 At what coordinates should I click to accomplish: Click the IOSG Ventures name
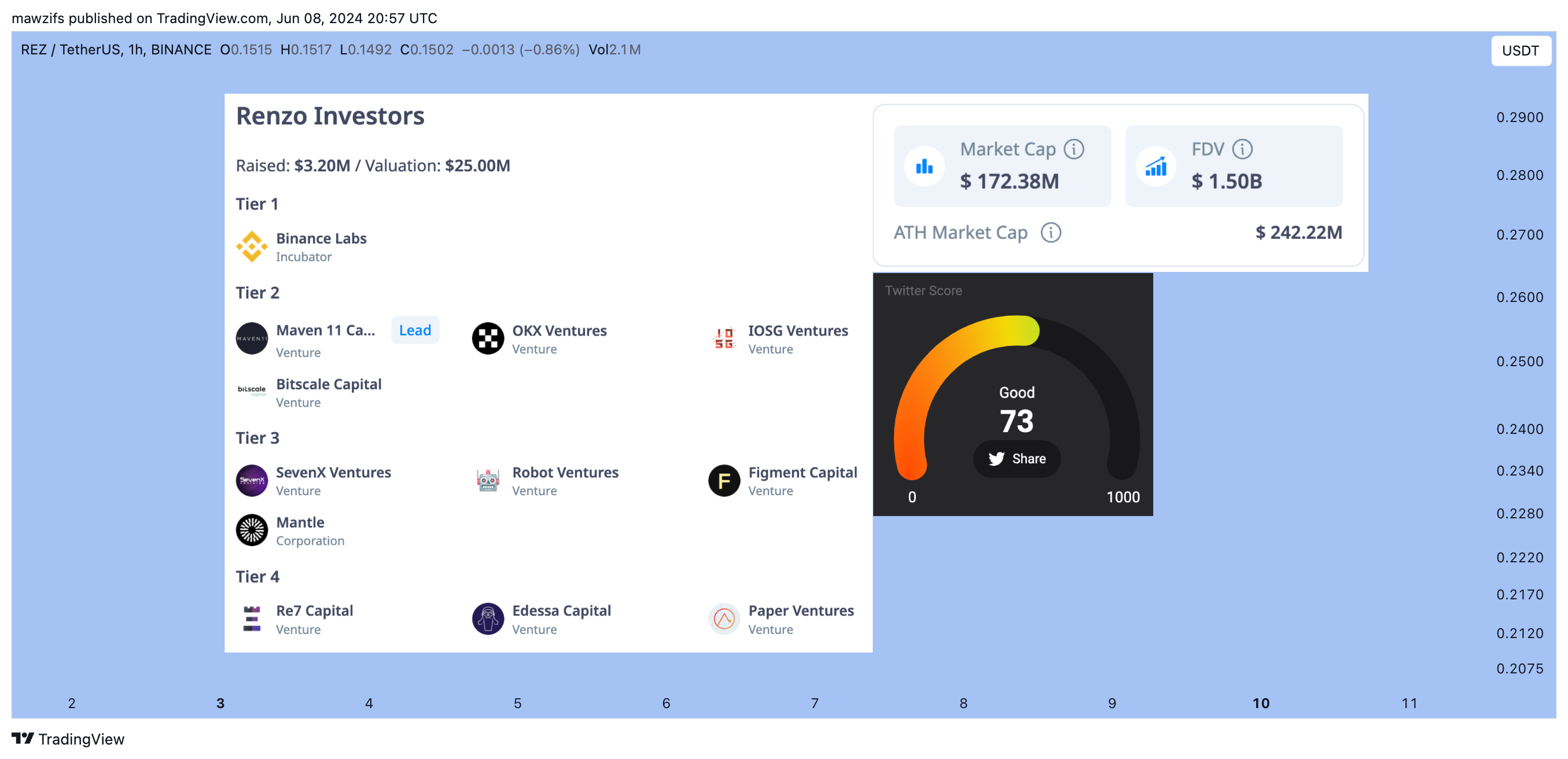[797, 330]
